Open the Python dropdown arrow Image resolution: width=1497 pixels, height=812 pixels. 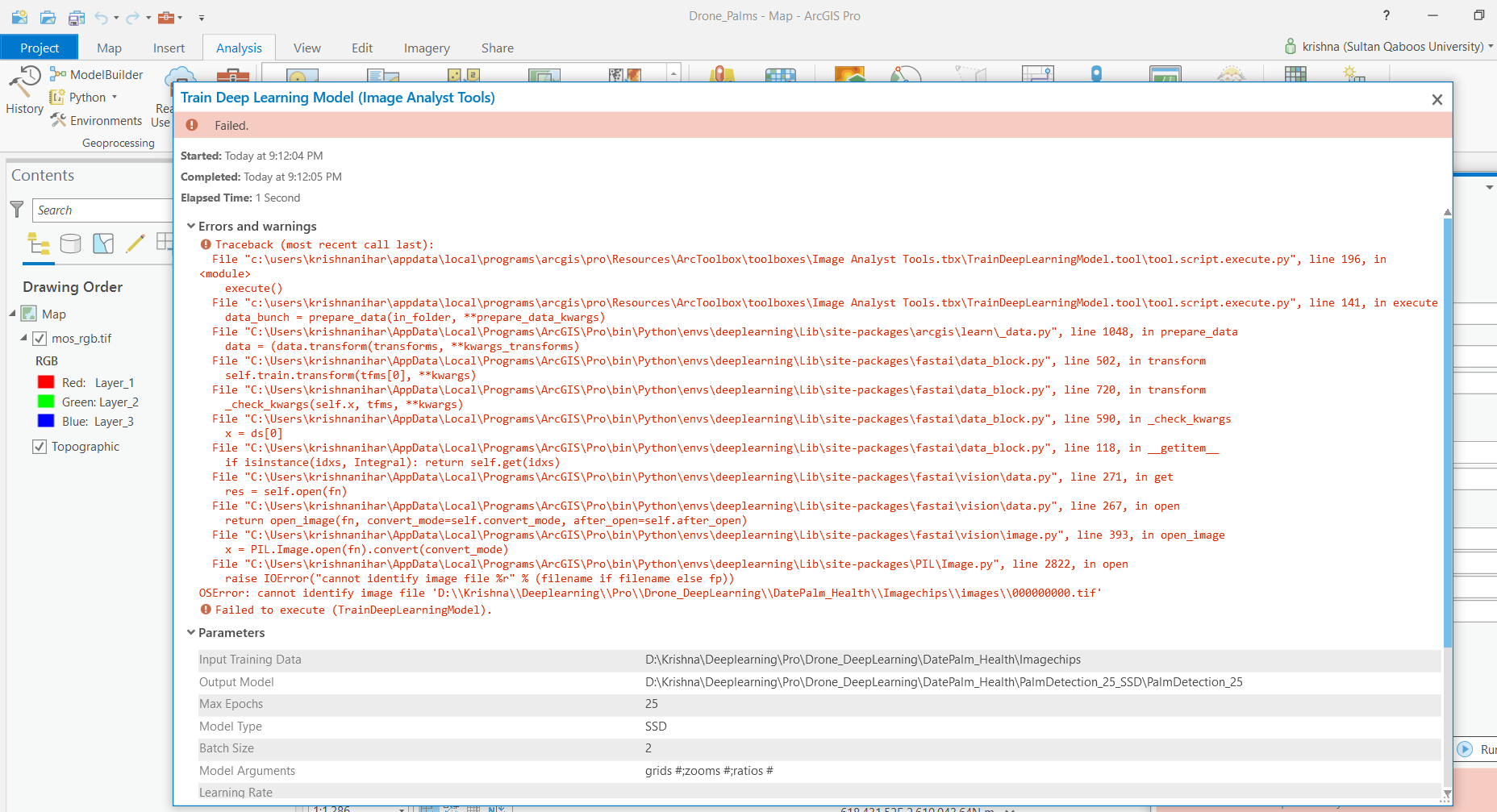pyautogui.click(x=115, y=98)
